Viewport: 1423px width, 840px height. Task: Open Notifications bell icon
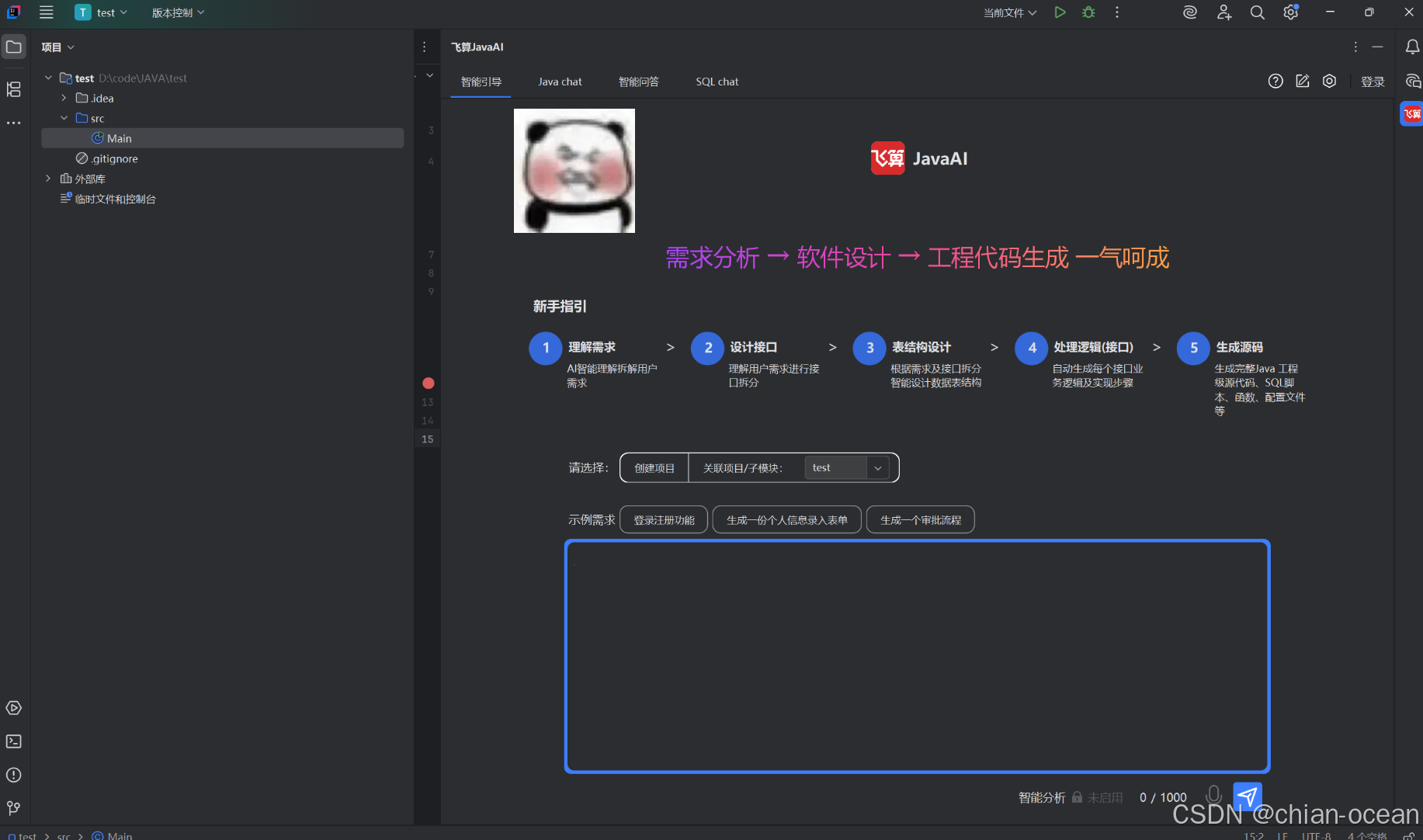(x=1412, y=47)
